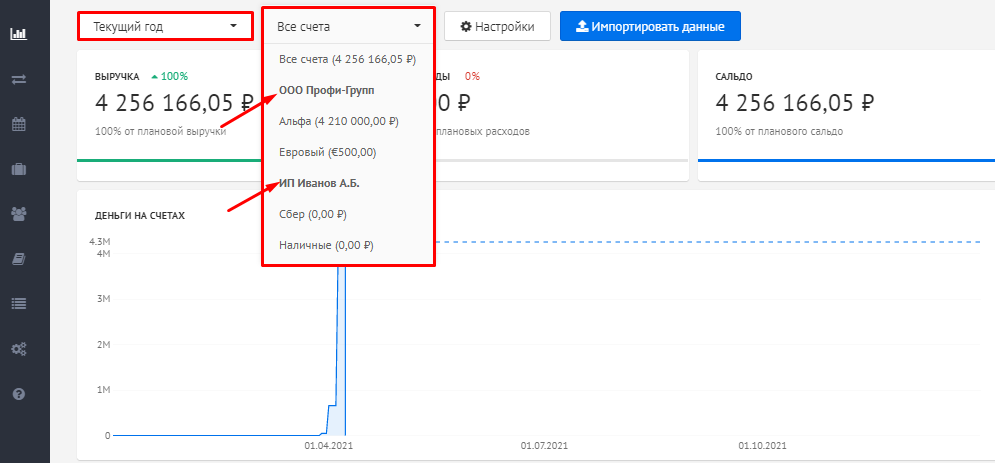Click the 4.3M axis label
995x463 pixels.
coord(100,242)
